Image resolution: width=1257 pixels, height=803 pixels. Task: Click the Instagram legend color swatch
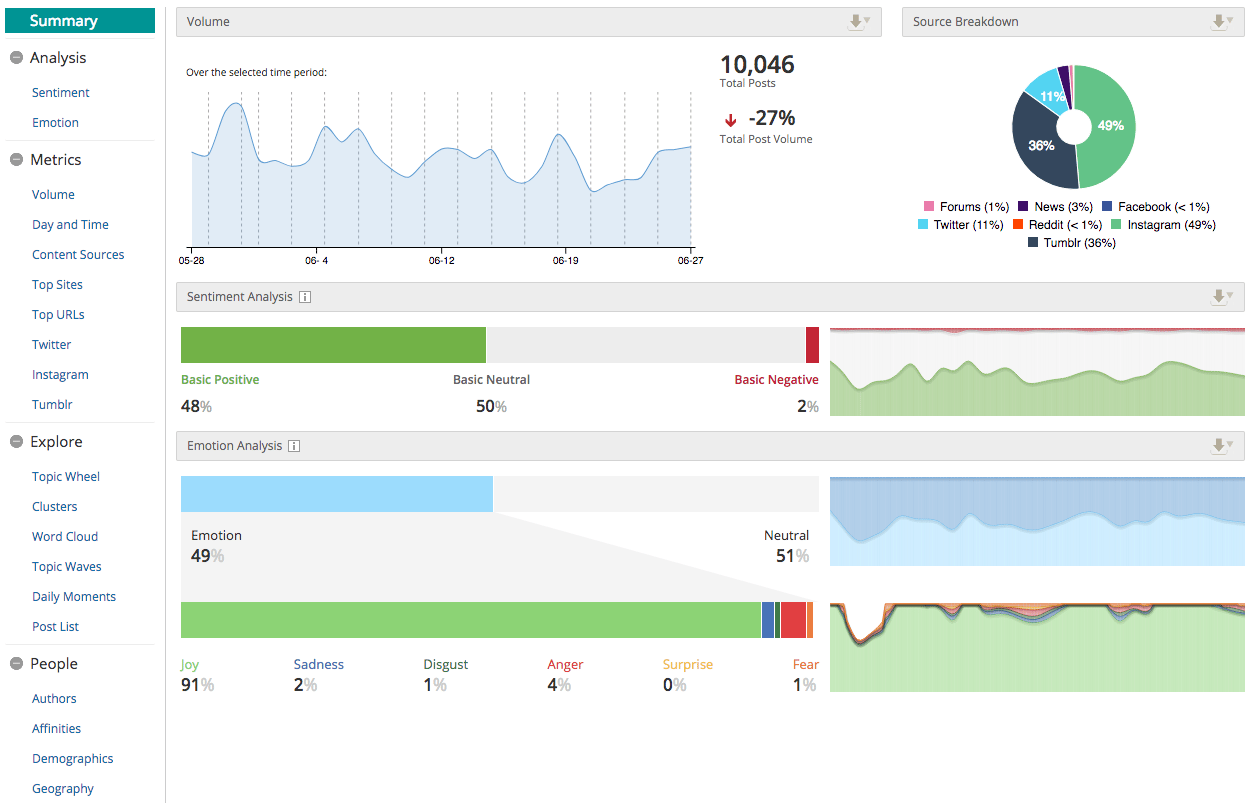click(x=1117, y=225)
